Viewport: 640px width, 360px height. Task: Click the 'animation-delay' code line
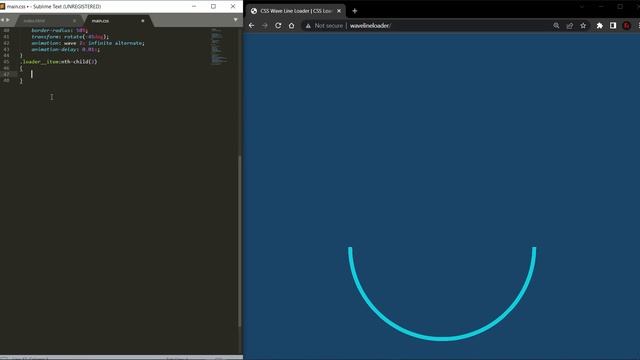(x=65, y=49)
